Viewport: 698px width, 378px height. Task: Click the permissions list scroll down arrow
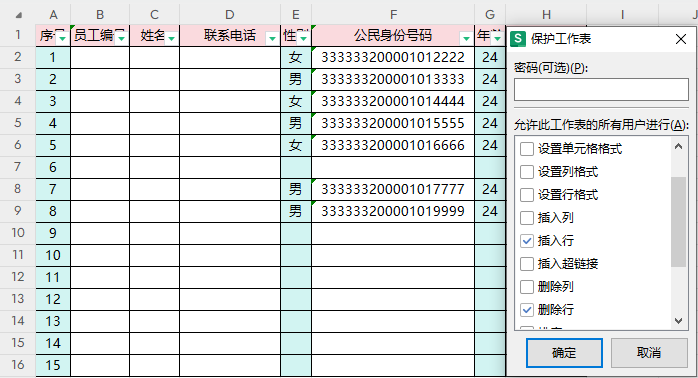tap(678, 321)
